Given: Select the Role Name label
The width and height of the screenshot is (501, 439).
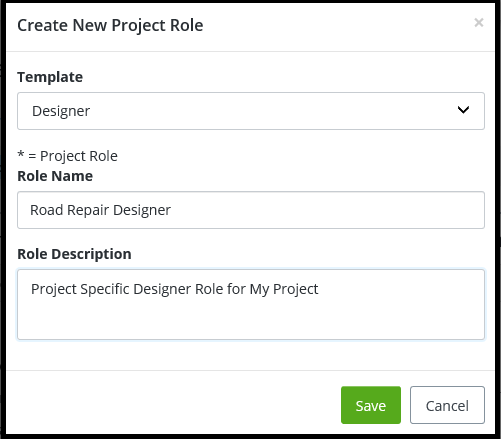Looking at the screenshot, I should pos(55,176).
